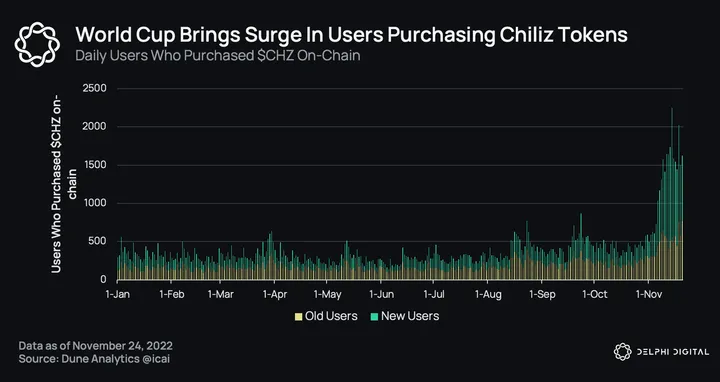Select the New Users green legend swatch

(374, 316)
